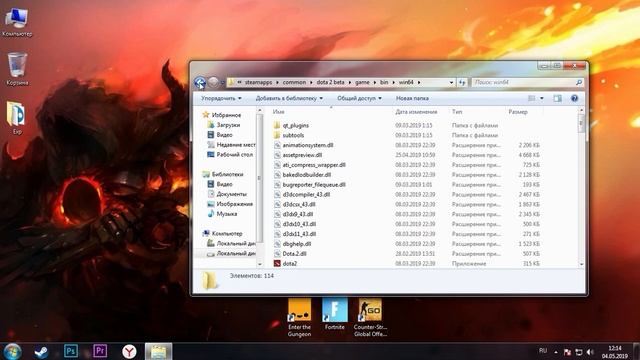Navigate to bin in breadcrumb
Image resolution: width=640 pixels, height=360 pixels.
(x=384, y=82)
